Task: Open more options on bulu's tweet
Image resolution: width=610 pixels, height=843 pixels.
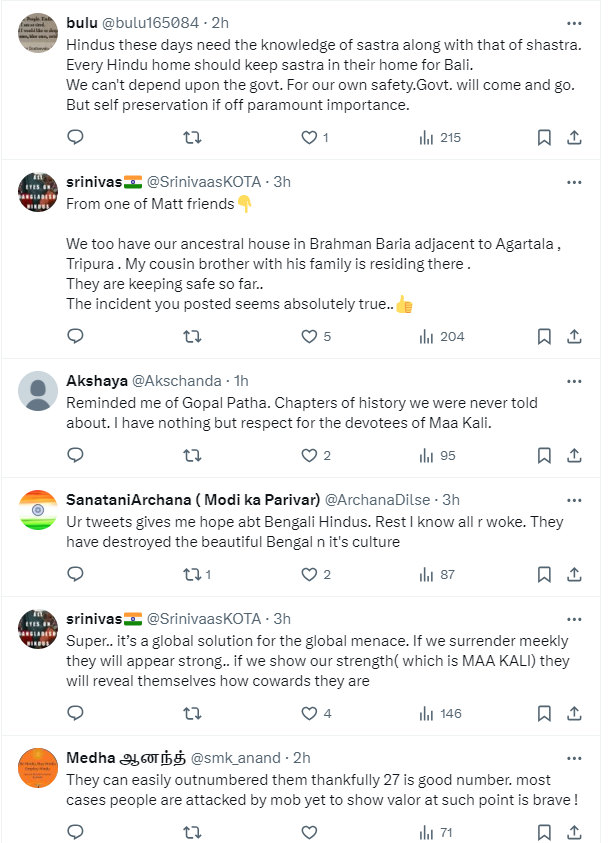Action: tap(574, 22)
